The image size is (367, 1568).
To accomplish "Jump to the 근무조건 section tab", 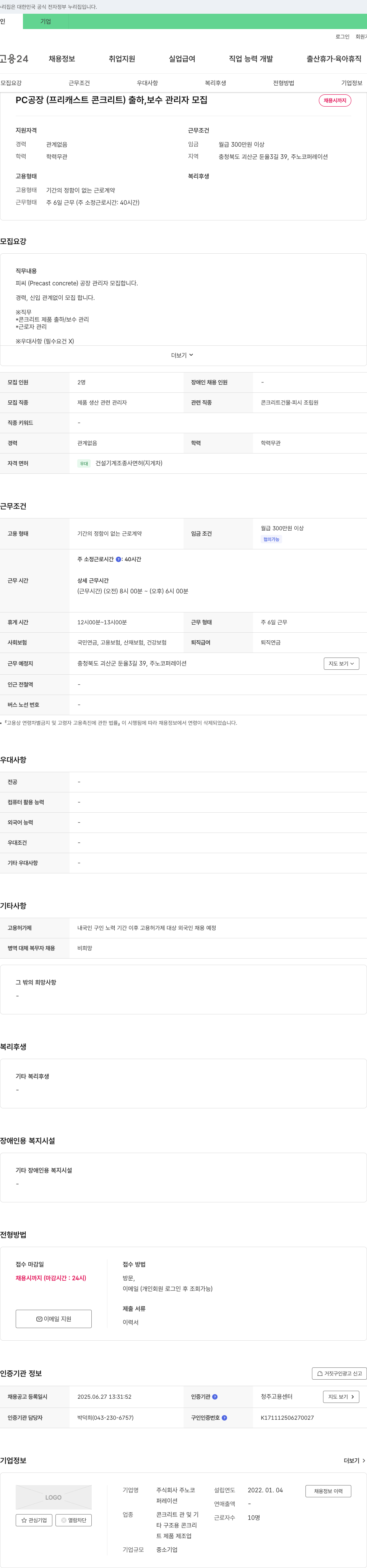I will [x=79, y=83].
